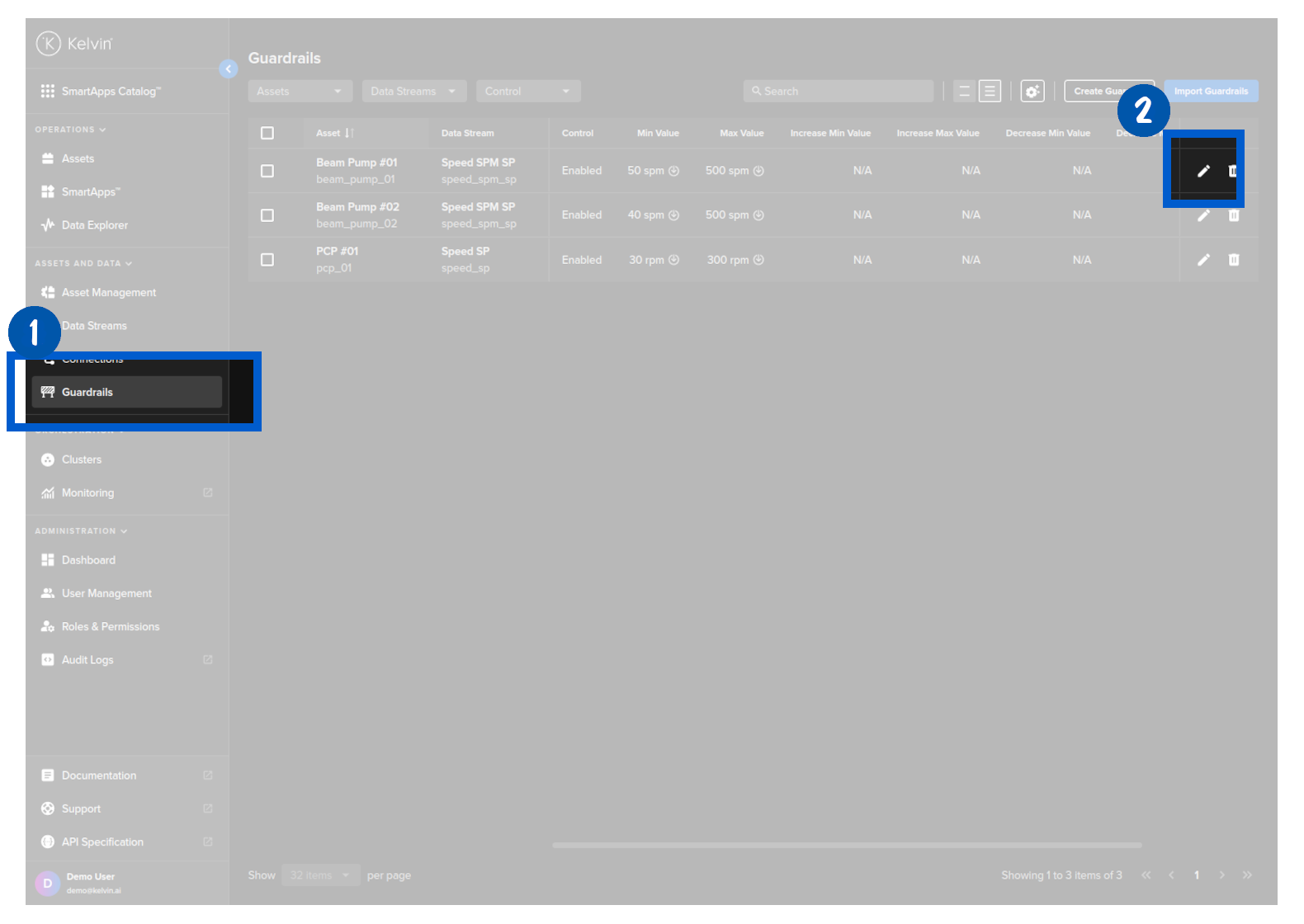Image resolution: width=1304 pixels, height=924 pixels.
Task: Toggle the select-all checkbox in table header
Action: (267, 133)
